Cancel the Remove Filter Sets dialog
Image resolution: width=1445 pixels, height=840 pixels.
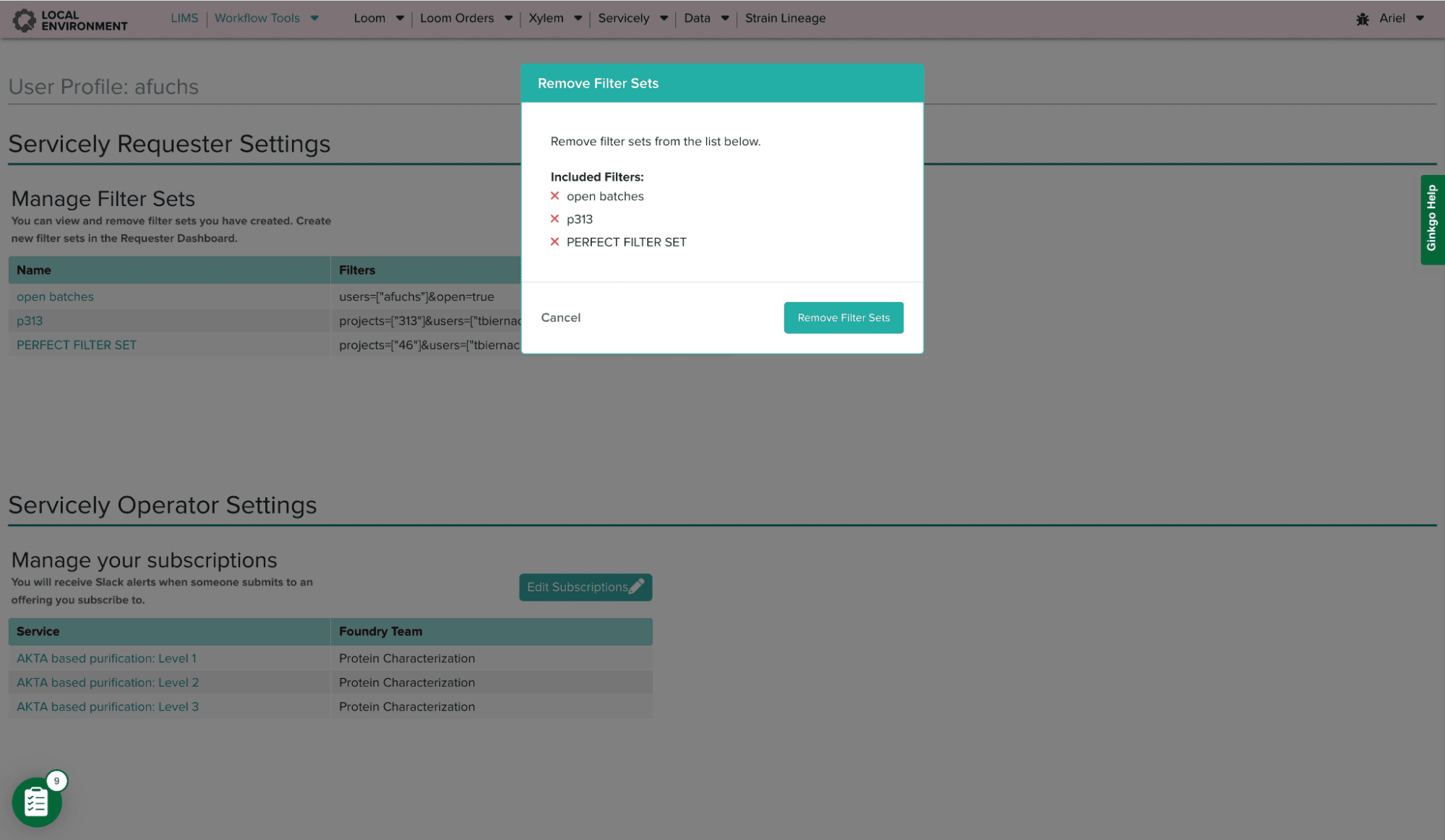(560, 317)
